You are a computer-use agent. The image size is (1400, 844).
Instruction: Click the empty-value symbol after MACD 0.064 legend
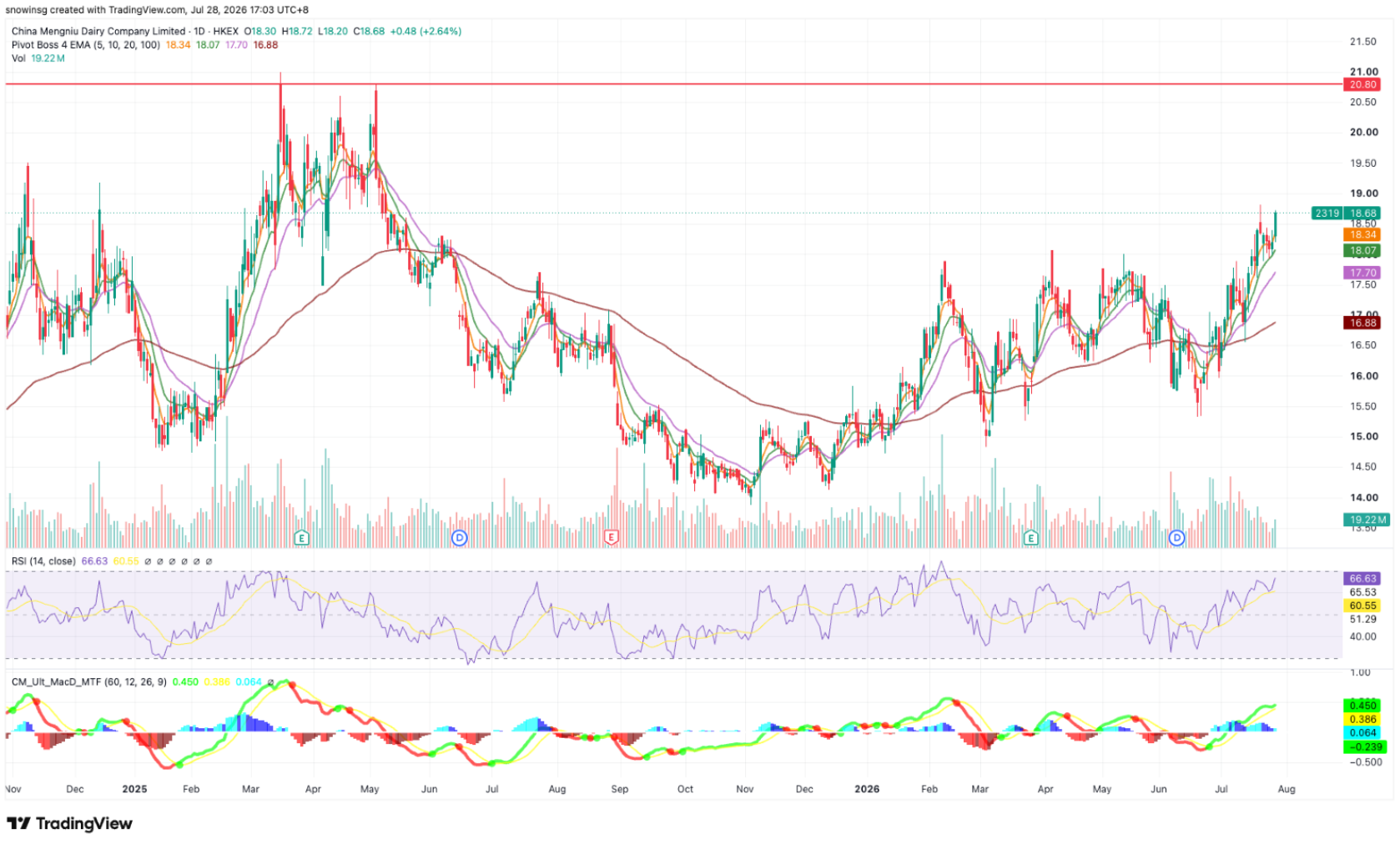pyautogui.click(x=271, y=682)
